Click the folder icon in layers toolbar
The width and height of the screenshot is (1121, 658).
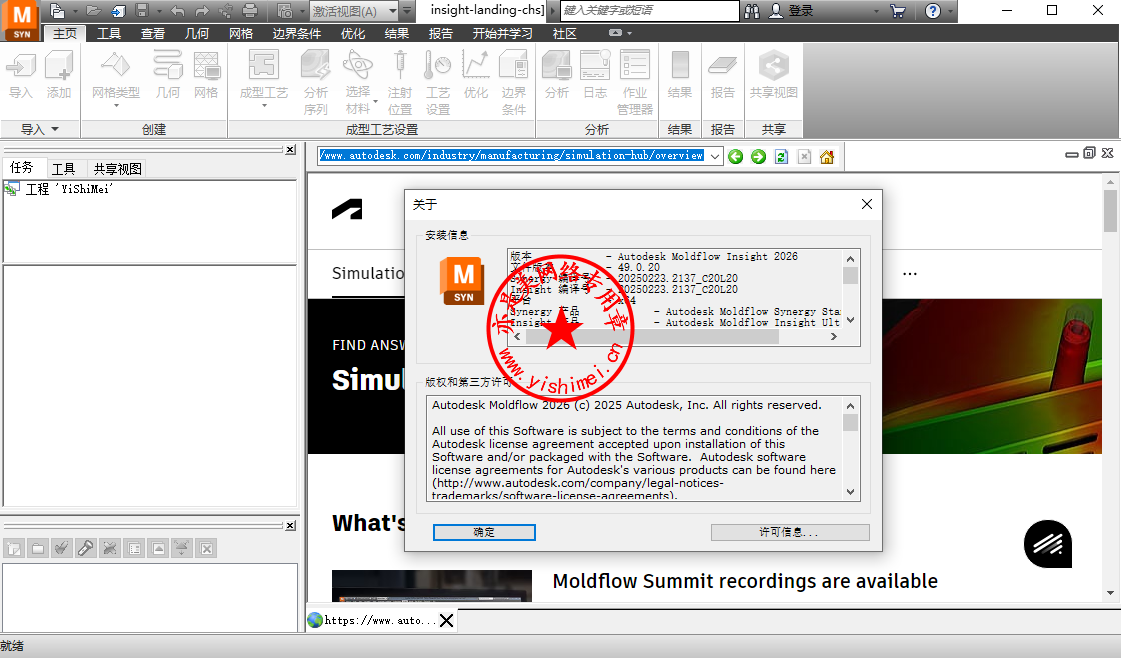pyautogui.click(x=38, y=549)
